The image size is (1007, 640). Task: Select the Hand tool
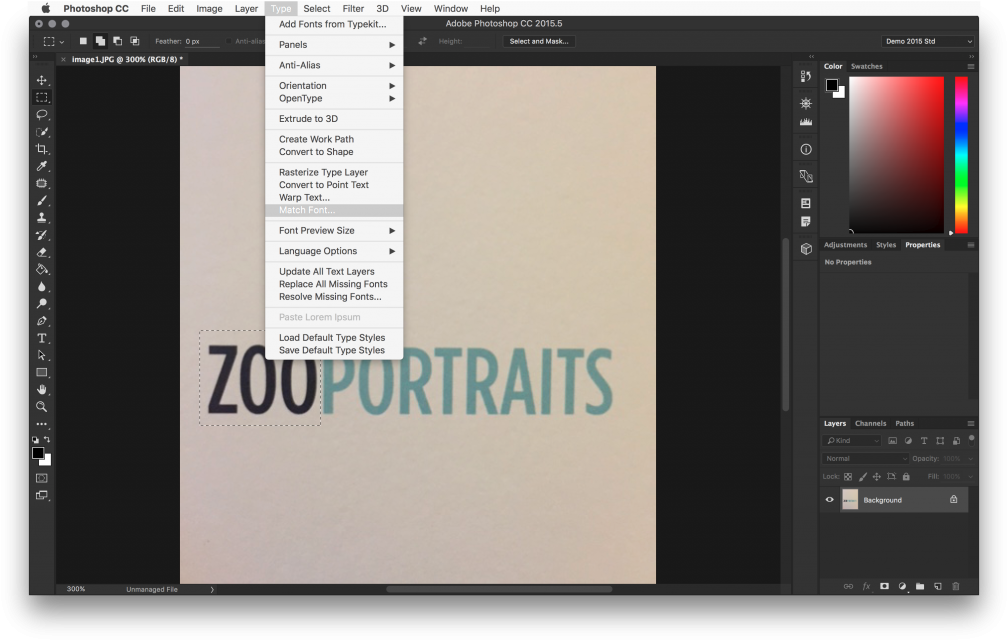[x=42, y=390]
